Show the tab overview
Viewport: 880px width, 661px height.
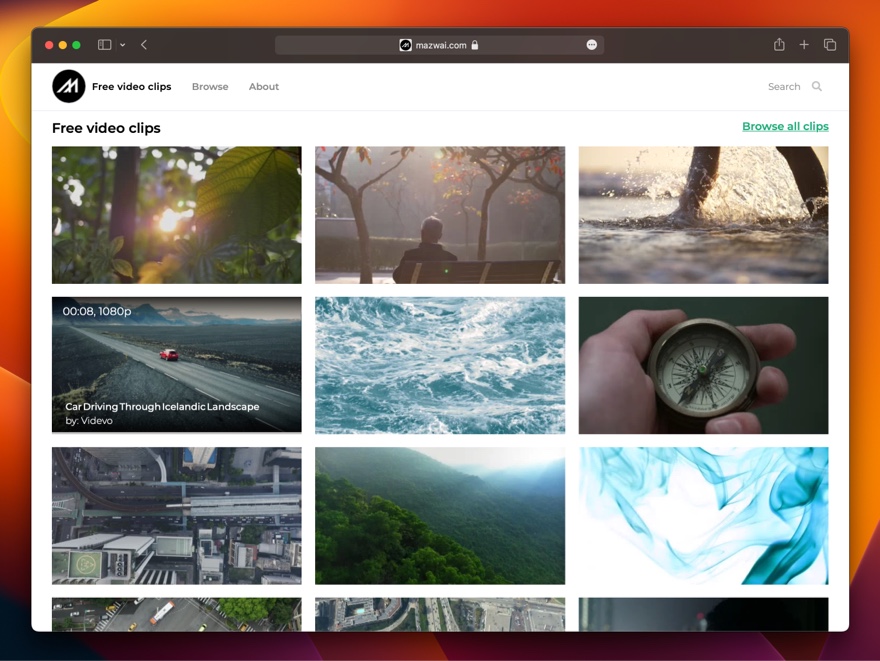[x=830, y=45]
